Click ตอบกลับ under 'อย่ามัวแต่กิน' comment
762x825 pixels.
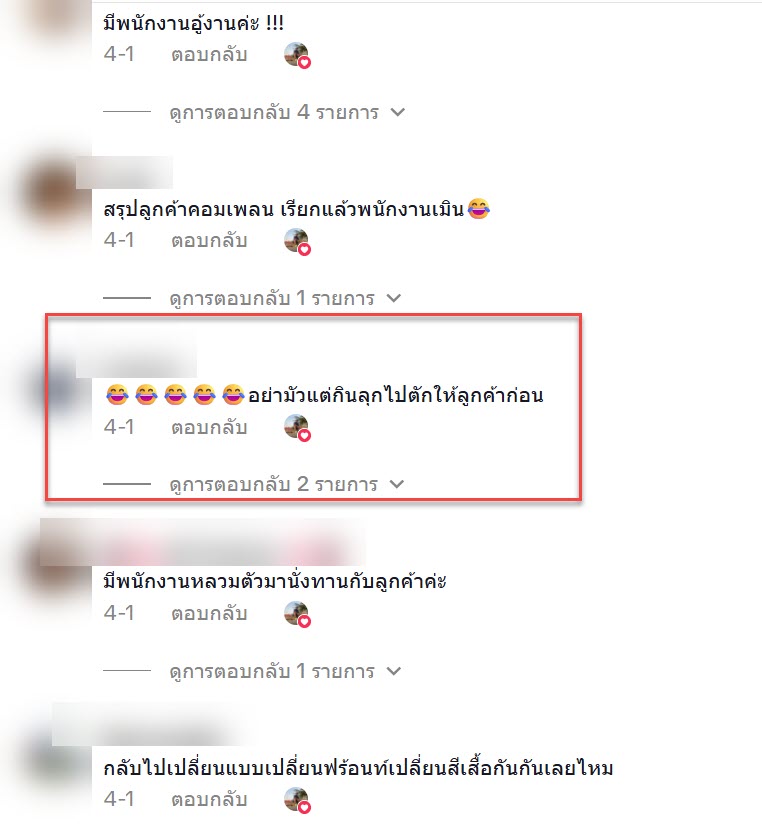pyautogui.click(x=209, y=427)
